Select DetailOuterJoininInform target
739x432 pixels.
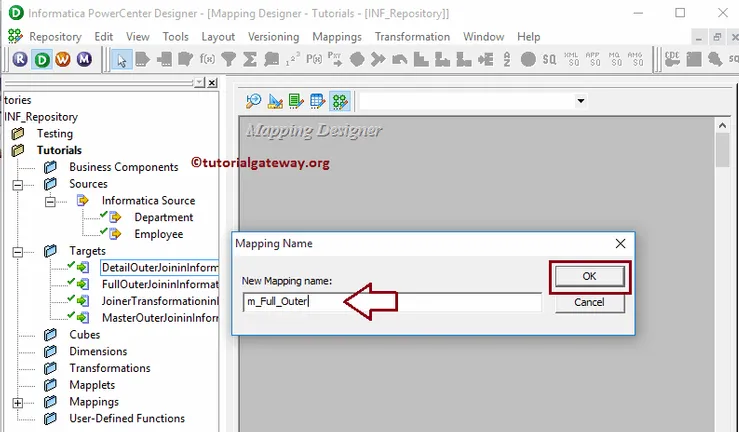160,268
